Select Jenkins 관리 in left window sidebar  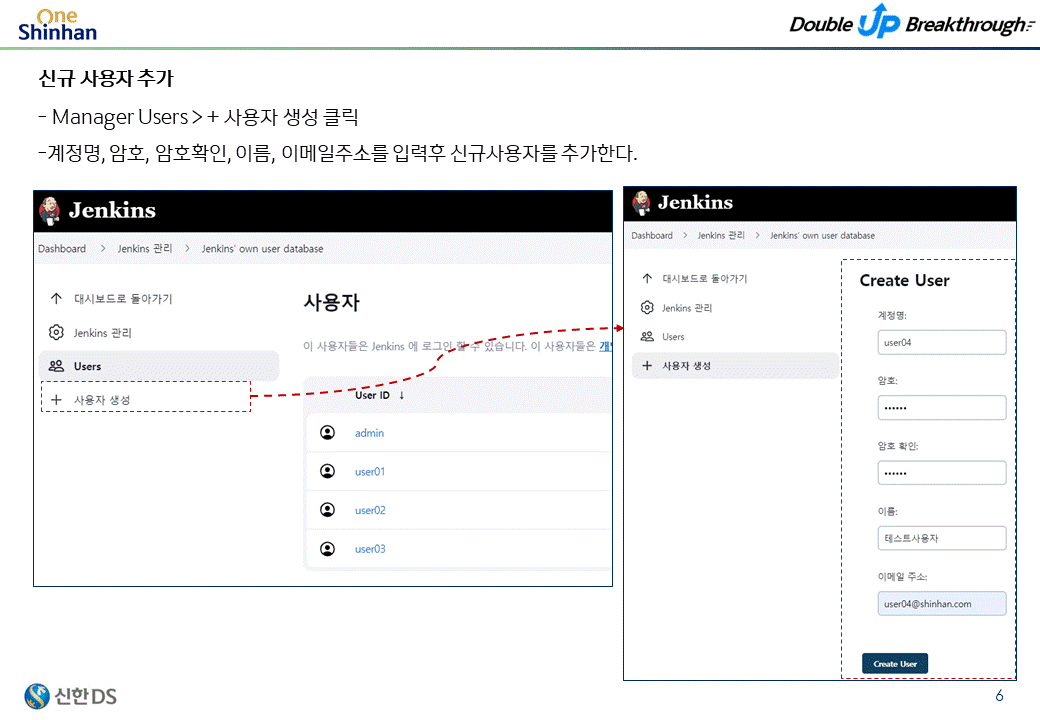(x=103, y=333)
